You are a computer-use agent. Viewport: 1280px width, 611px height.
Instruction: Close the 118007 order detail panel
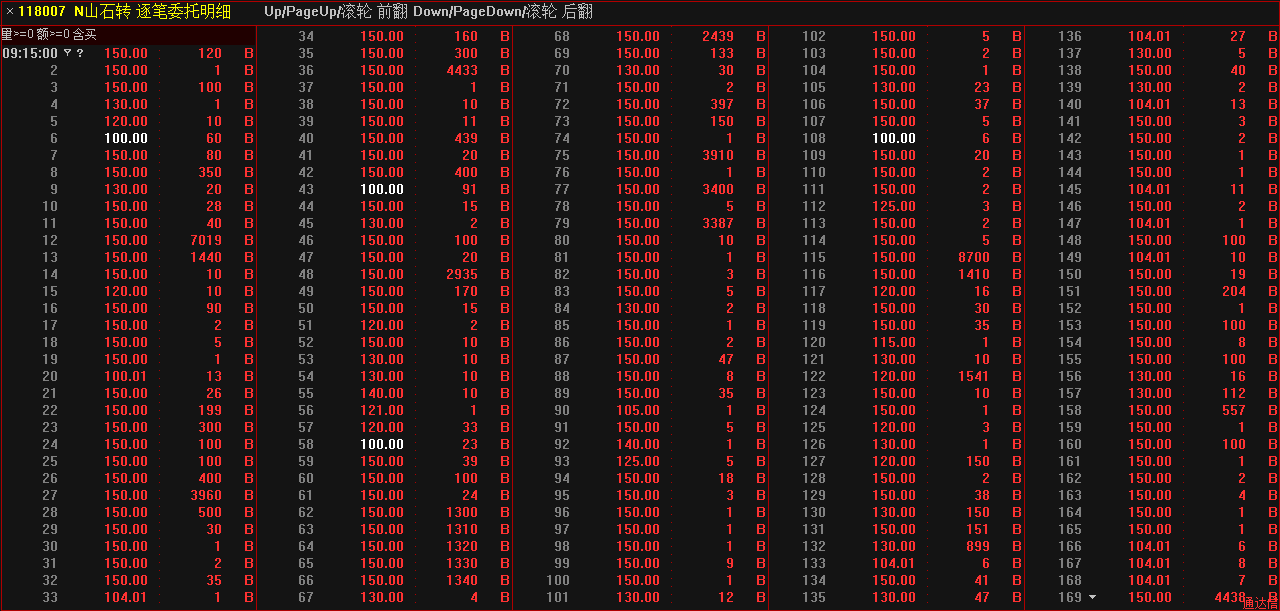pos(8,12)
